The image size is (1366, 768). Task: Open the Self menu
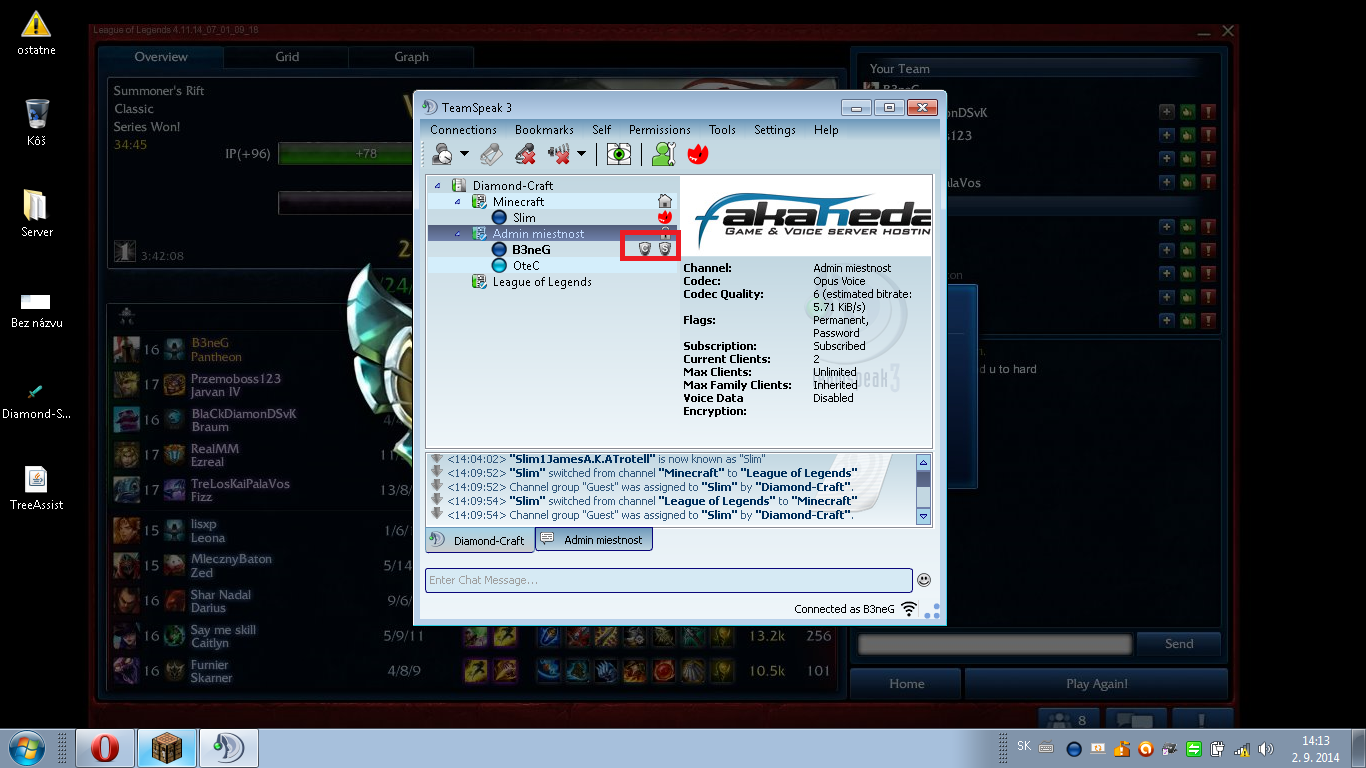601,130
